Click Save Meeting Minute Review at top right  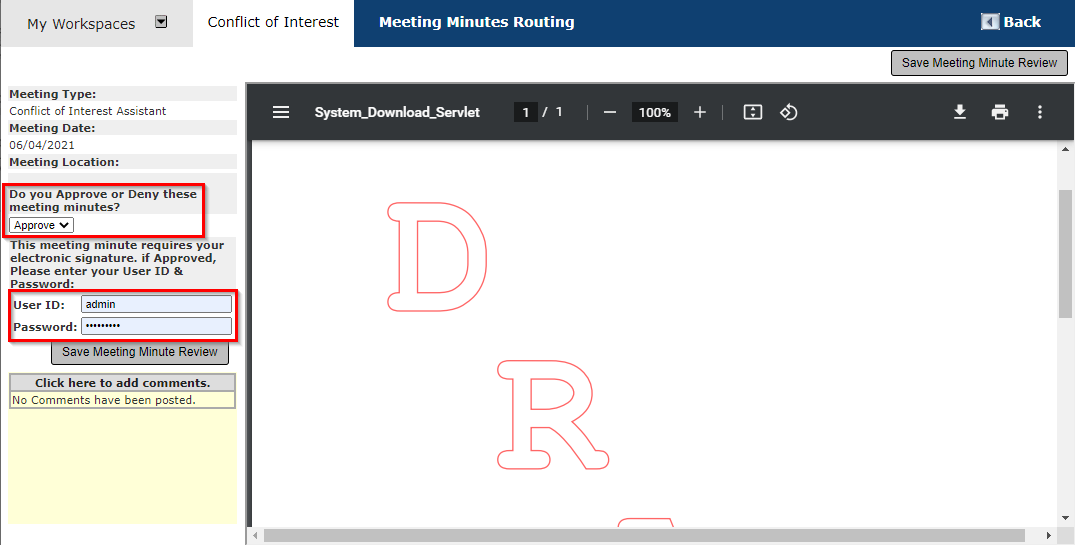[x=979, y=63]
